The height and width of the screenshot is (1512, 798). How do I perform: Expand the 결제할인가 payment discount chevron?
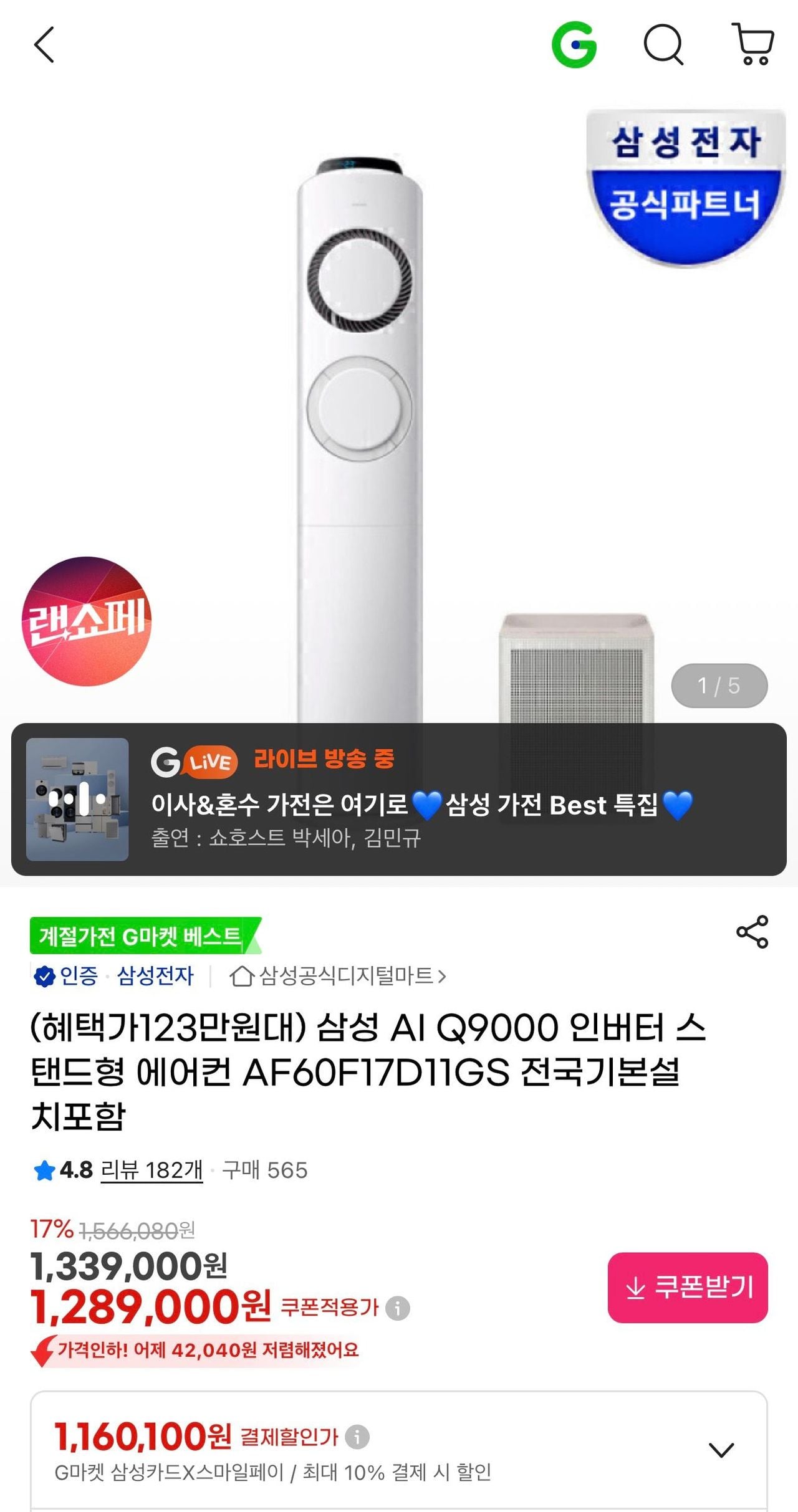click(x=721, y=1450)
